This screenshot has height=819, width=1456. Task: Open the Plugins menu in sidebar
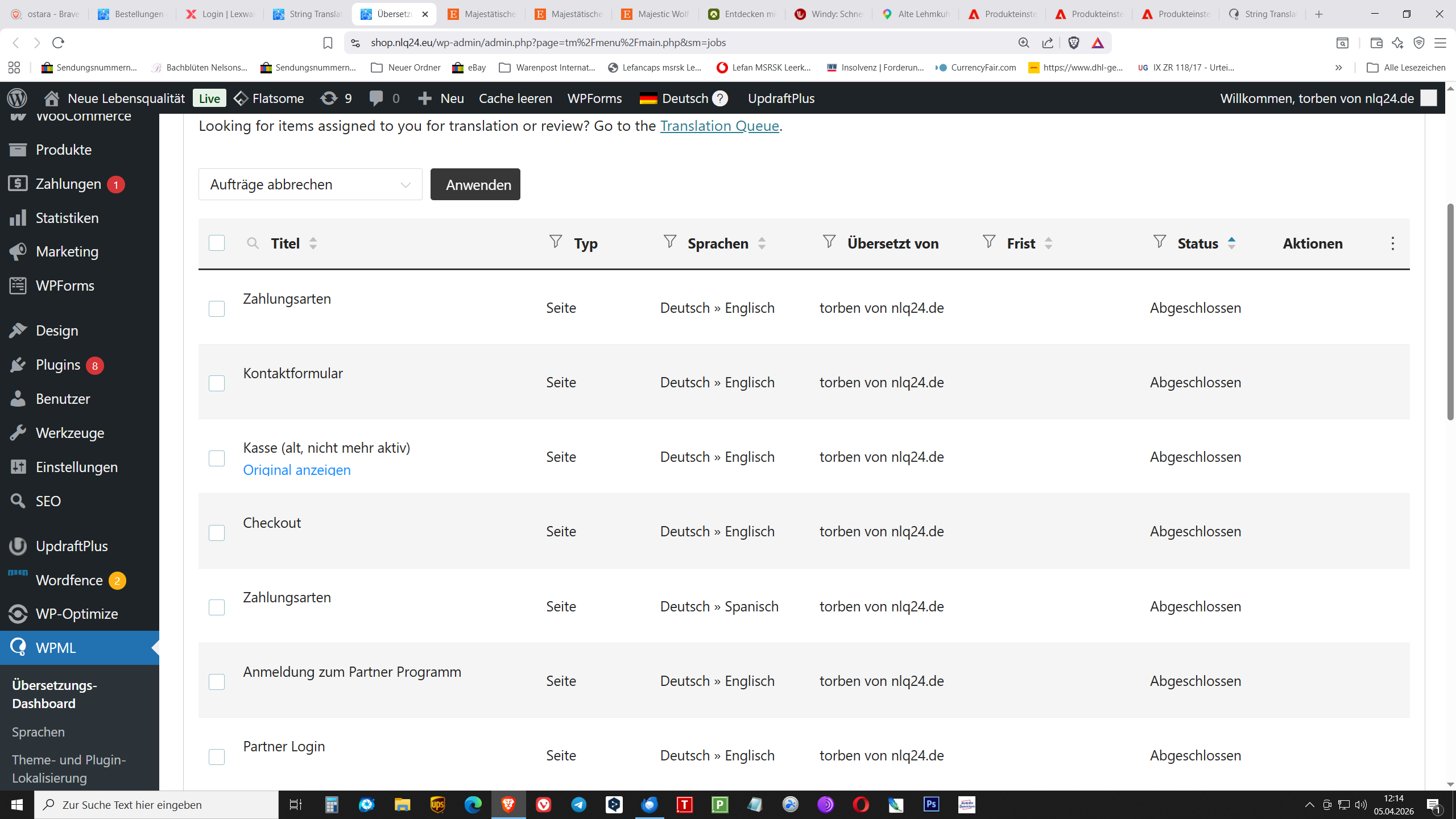pyautogui.click(x=58, y=365)
